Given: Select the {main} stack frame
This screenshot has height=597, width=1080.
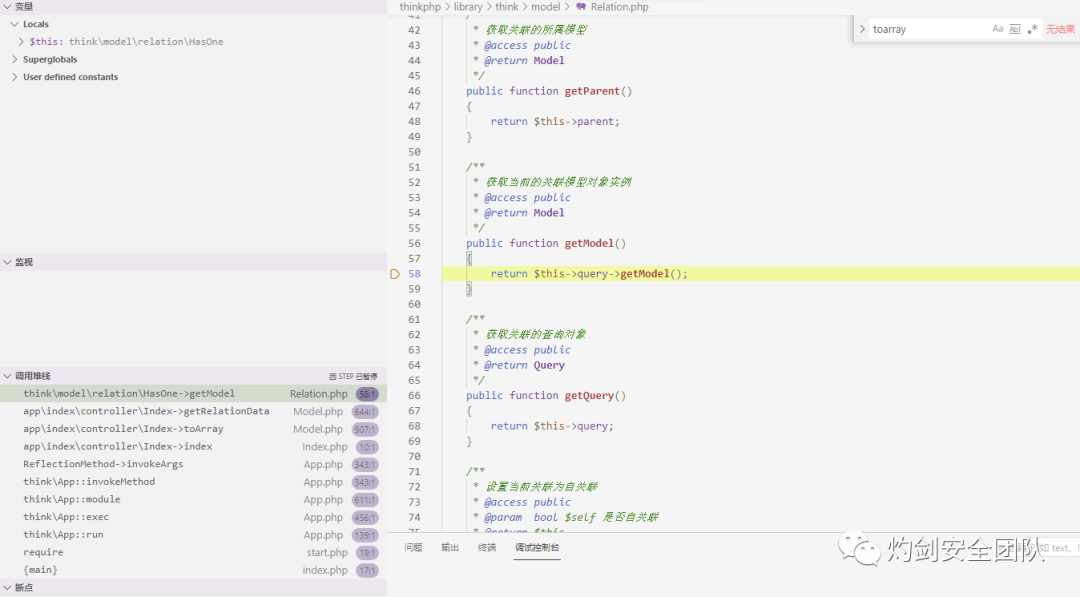Looking at the screenshot, I should 193,570.
